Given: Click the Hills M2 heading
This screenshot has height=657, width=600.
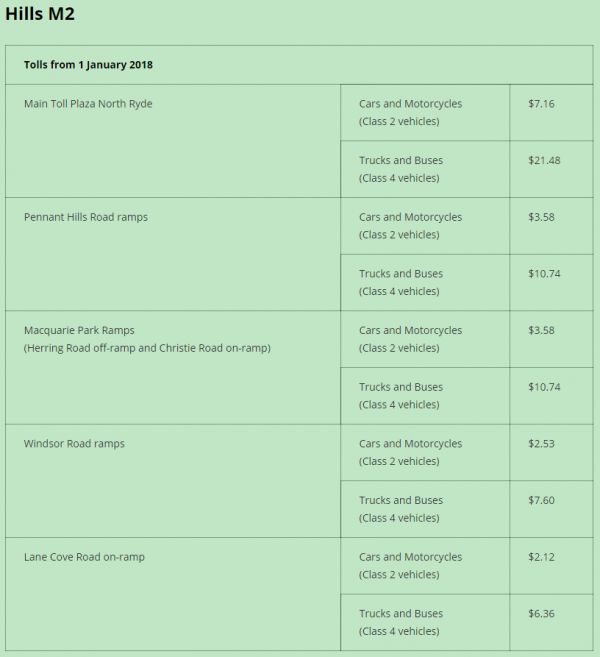Looking at the screenshot, I should pyautogui.click(x=39, y=14).
